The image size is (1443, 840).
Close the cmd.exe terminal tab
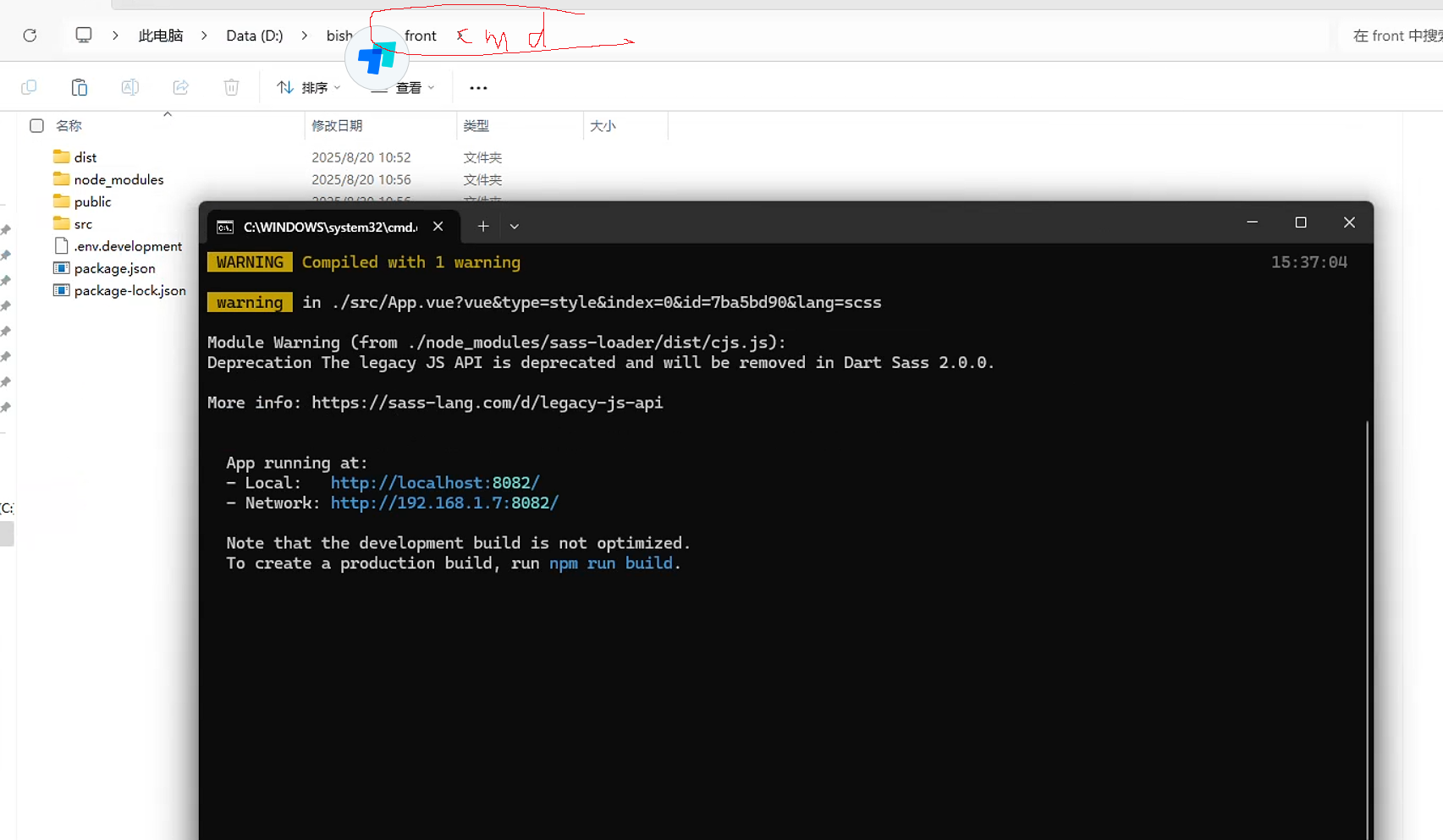pos(438,227)
